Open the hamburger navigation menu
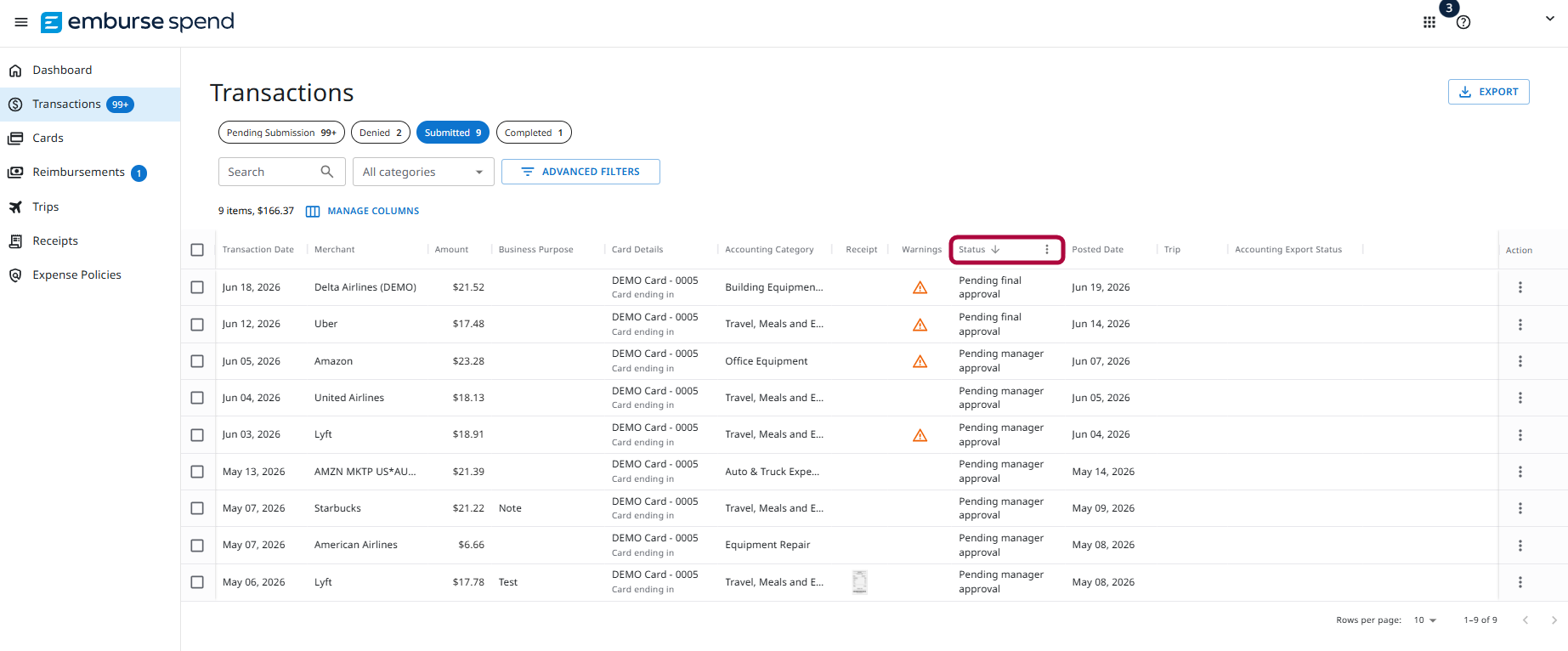The width and height of the screenshot is (1568, 651). pyautogui.click(x=21, y=22)
